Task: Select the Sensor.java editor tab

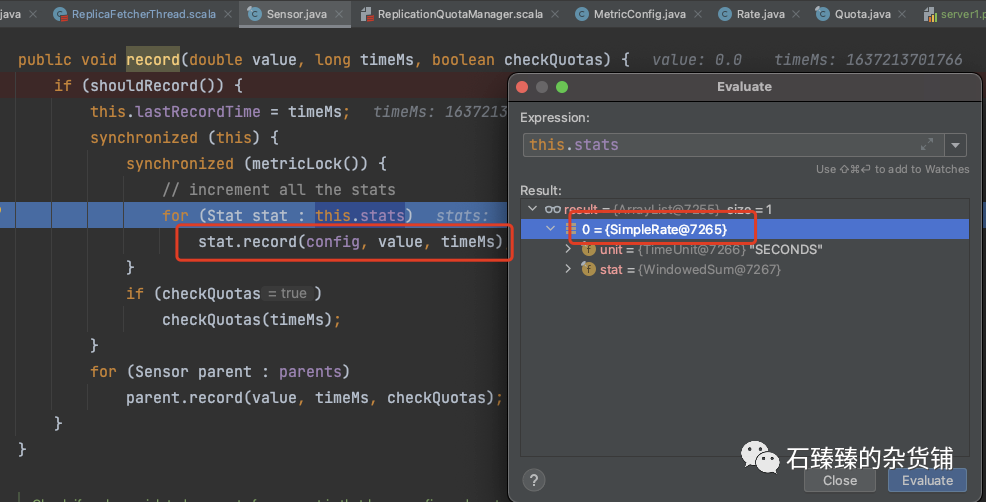Action: click(x=296, y=14)
